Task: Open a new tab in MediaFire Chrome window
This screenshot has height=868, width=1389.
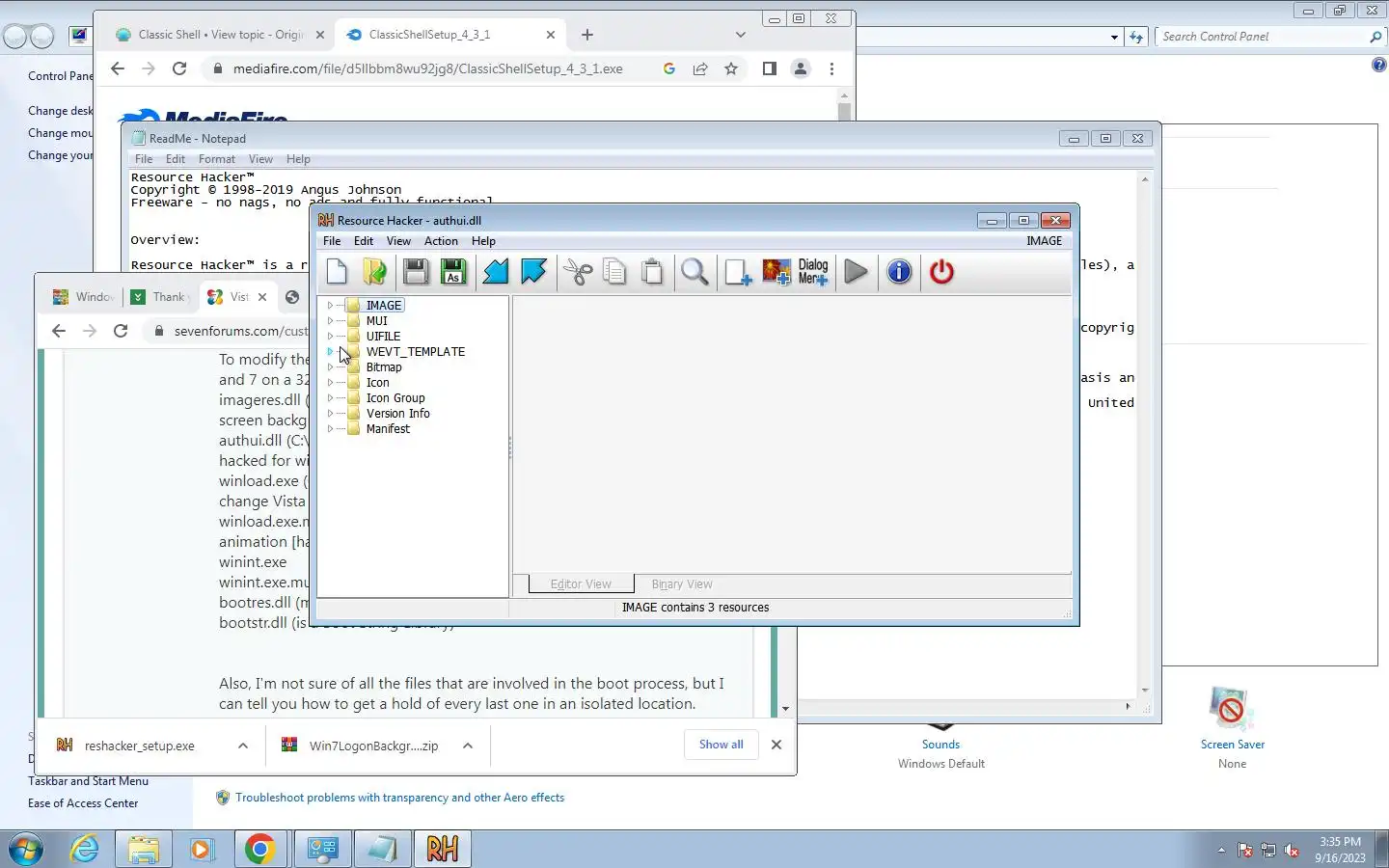Action: (x=587, y=35)
